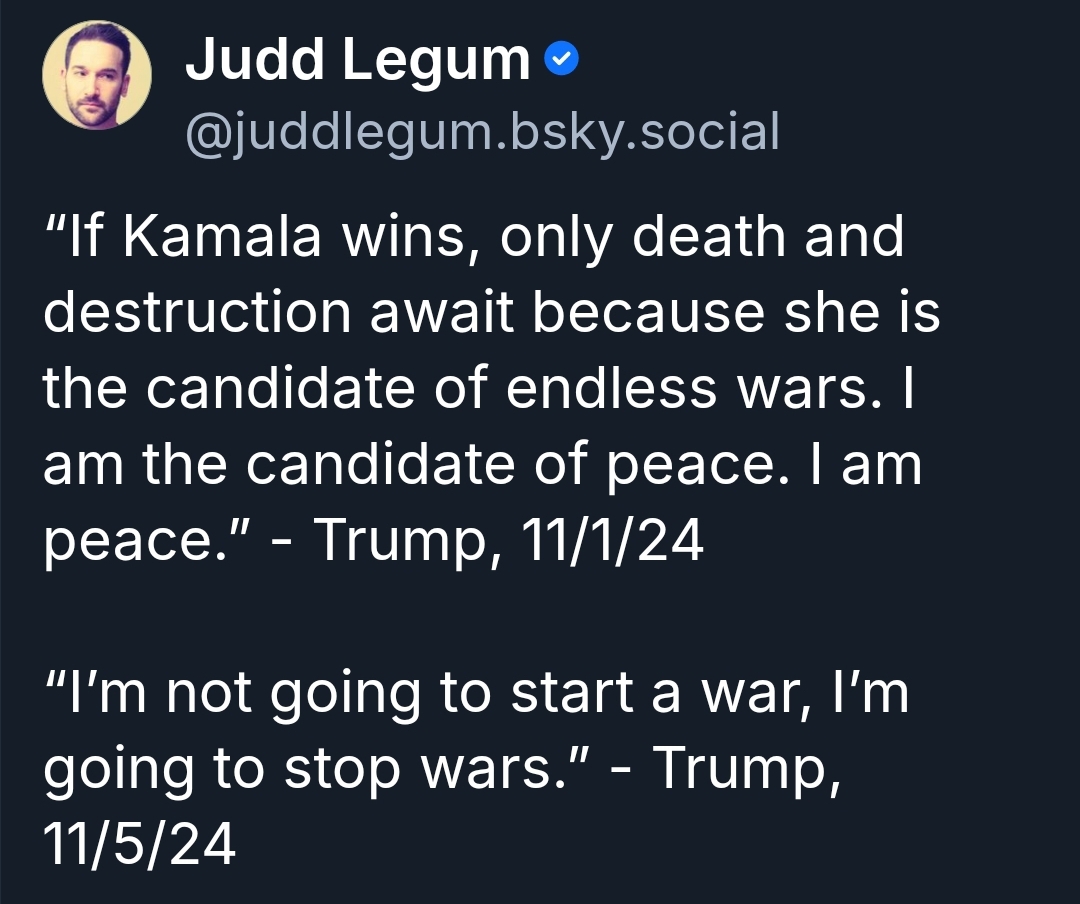
Task: Click the word "destruction" in the post
Action: tap(197, 313)
